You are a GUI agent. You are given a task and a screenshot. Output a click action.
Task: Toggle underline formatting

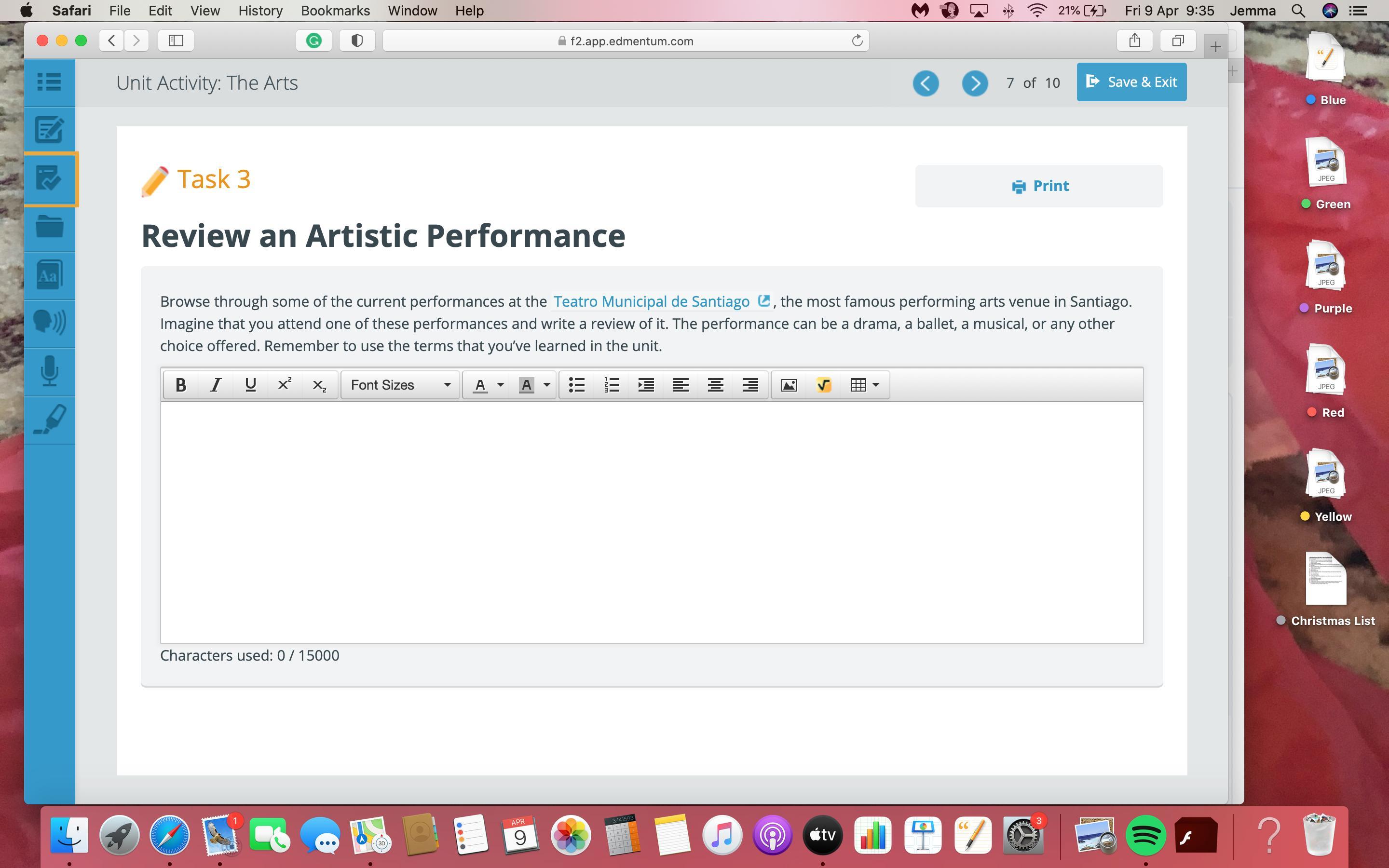click(x=250, y=385)
